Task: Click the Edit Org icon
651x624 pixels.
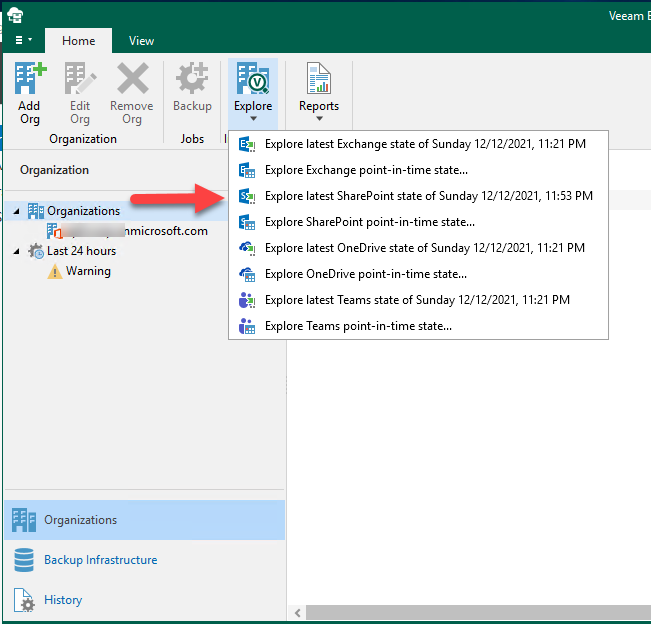Action: pyautogui.click(x=80, y=78)
